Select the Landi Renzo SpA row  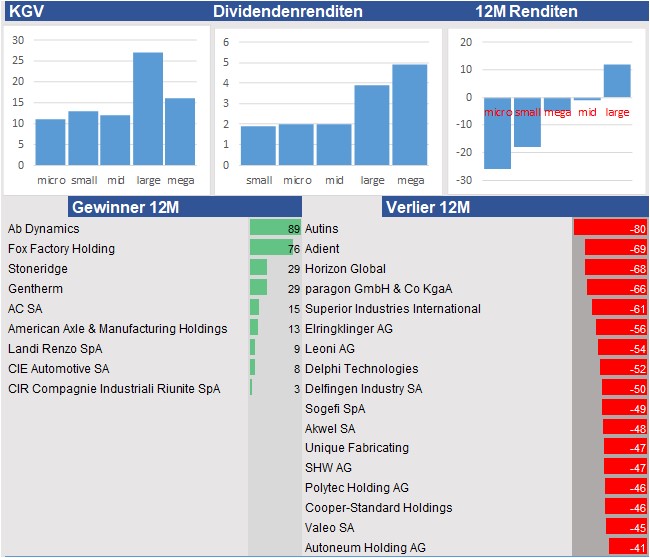point(153,349)
